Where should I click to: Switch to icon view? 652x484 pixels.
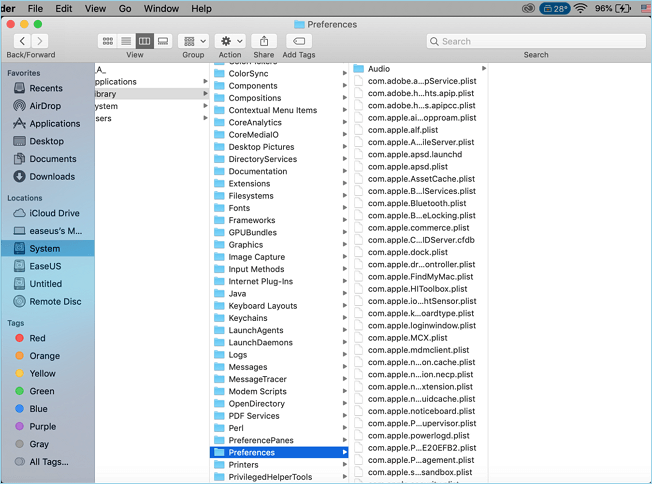(x=107, y=41)
